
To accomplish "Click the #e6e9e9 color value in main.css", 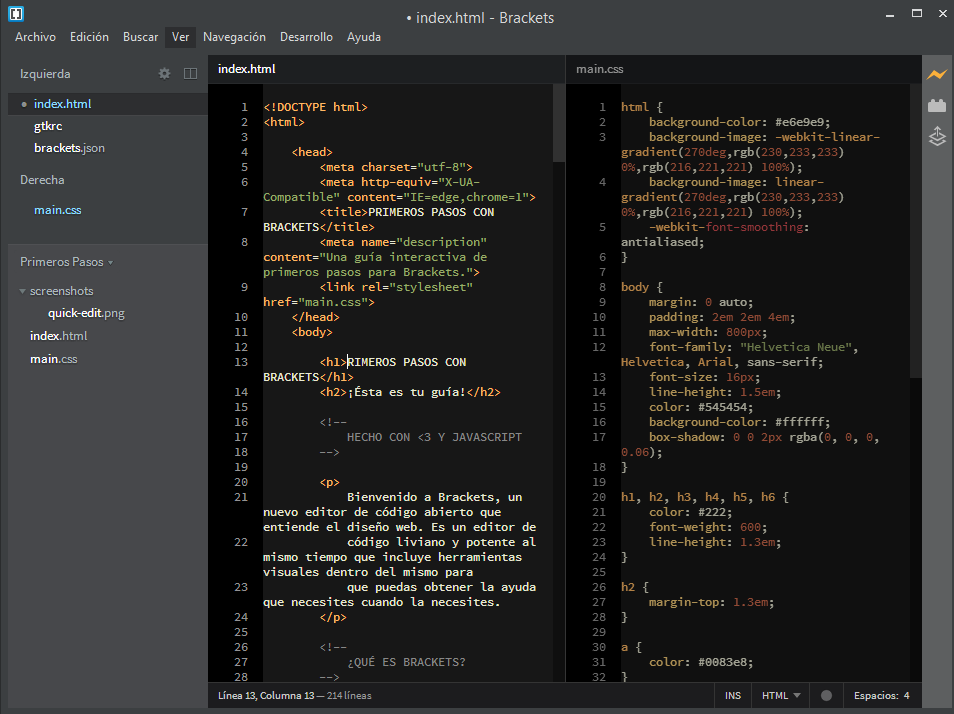I will (x=799, y=122).
